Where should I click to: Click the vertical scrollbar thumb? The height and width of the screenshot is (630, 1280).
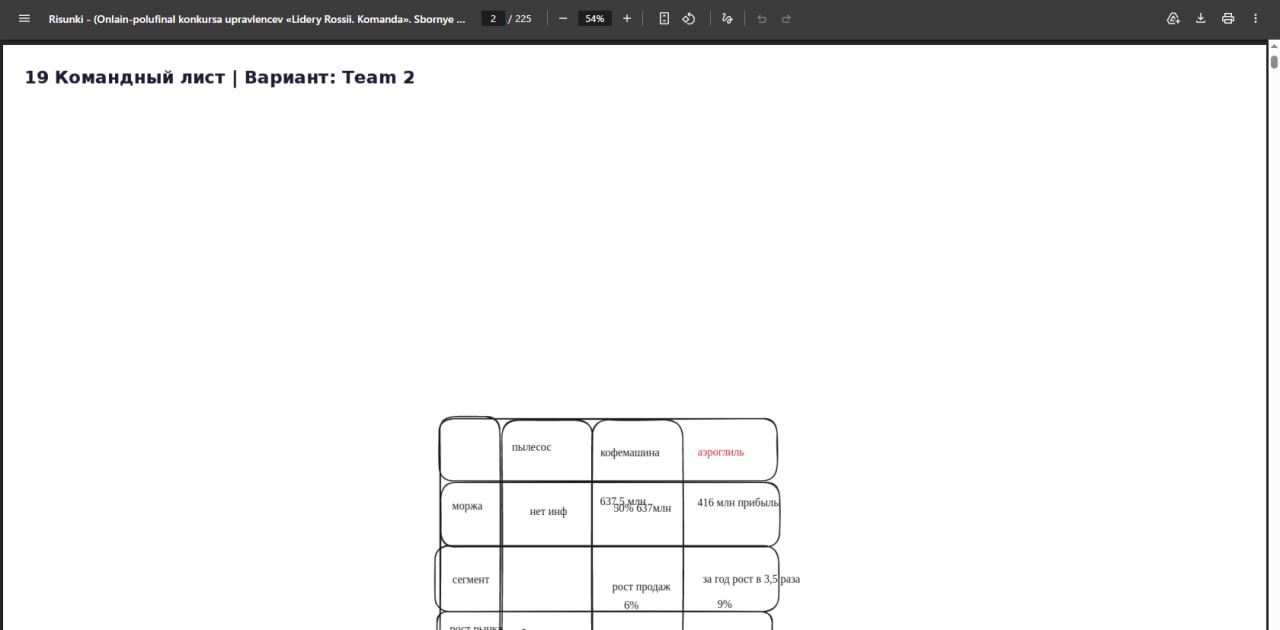pos(1274,62)
